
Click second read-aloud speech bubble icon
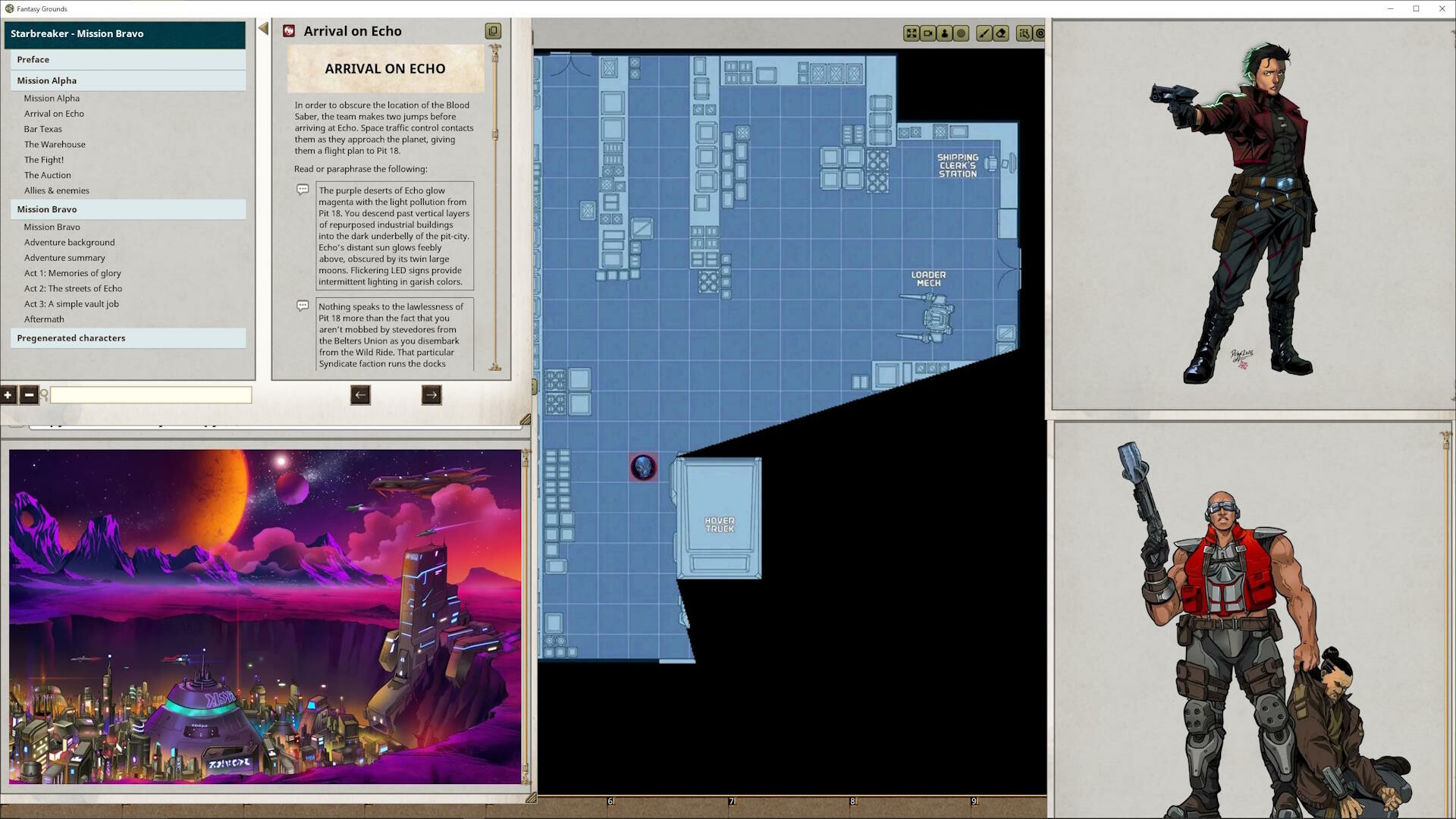pos(303,306)
